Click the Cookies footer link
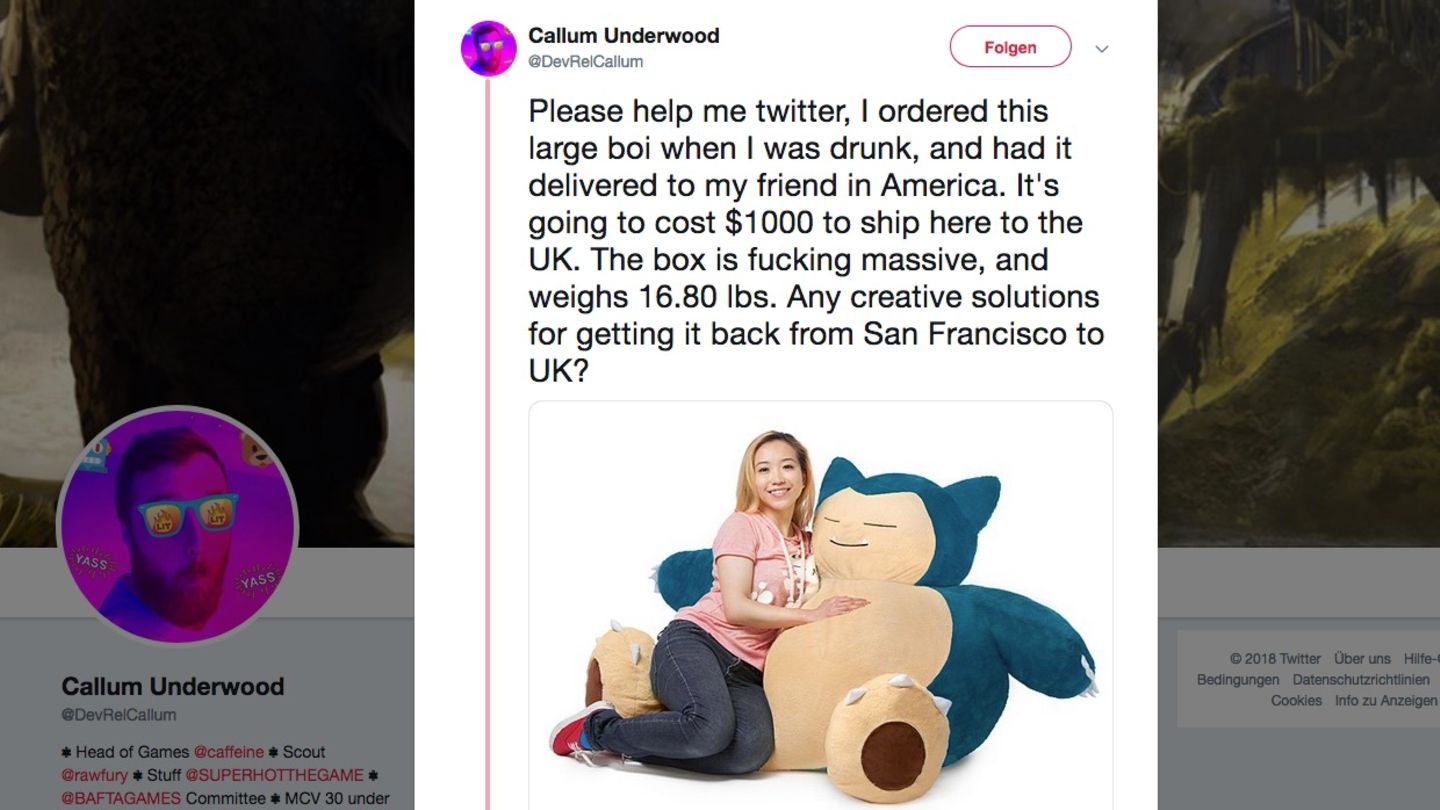This screenshot has width=1440, height=810. click(x=1296, y=701)
